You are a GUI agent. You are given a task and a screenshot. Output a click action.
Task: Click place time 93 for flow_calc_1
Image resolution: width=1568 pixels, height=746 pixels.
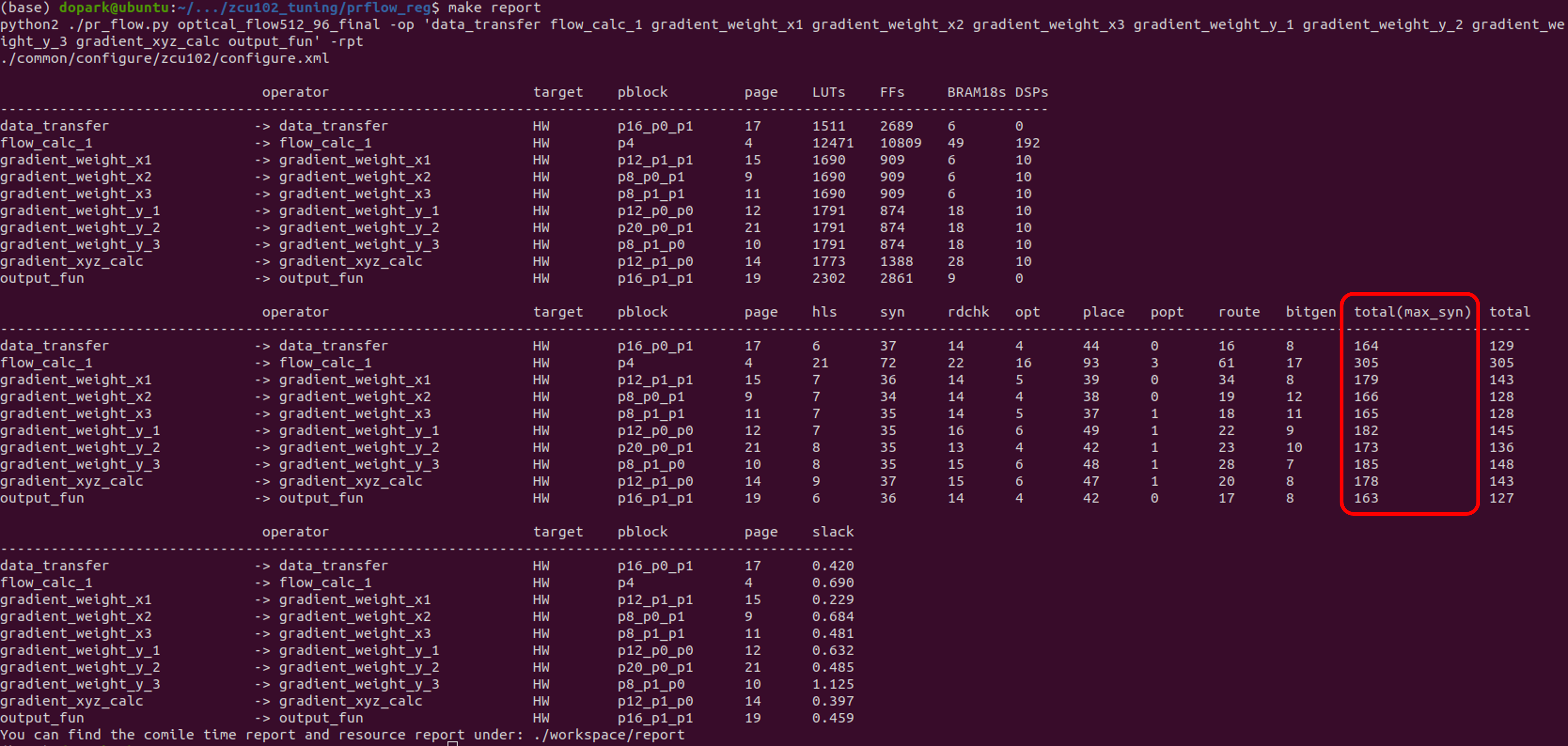click(1091, 363)
